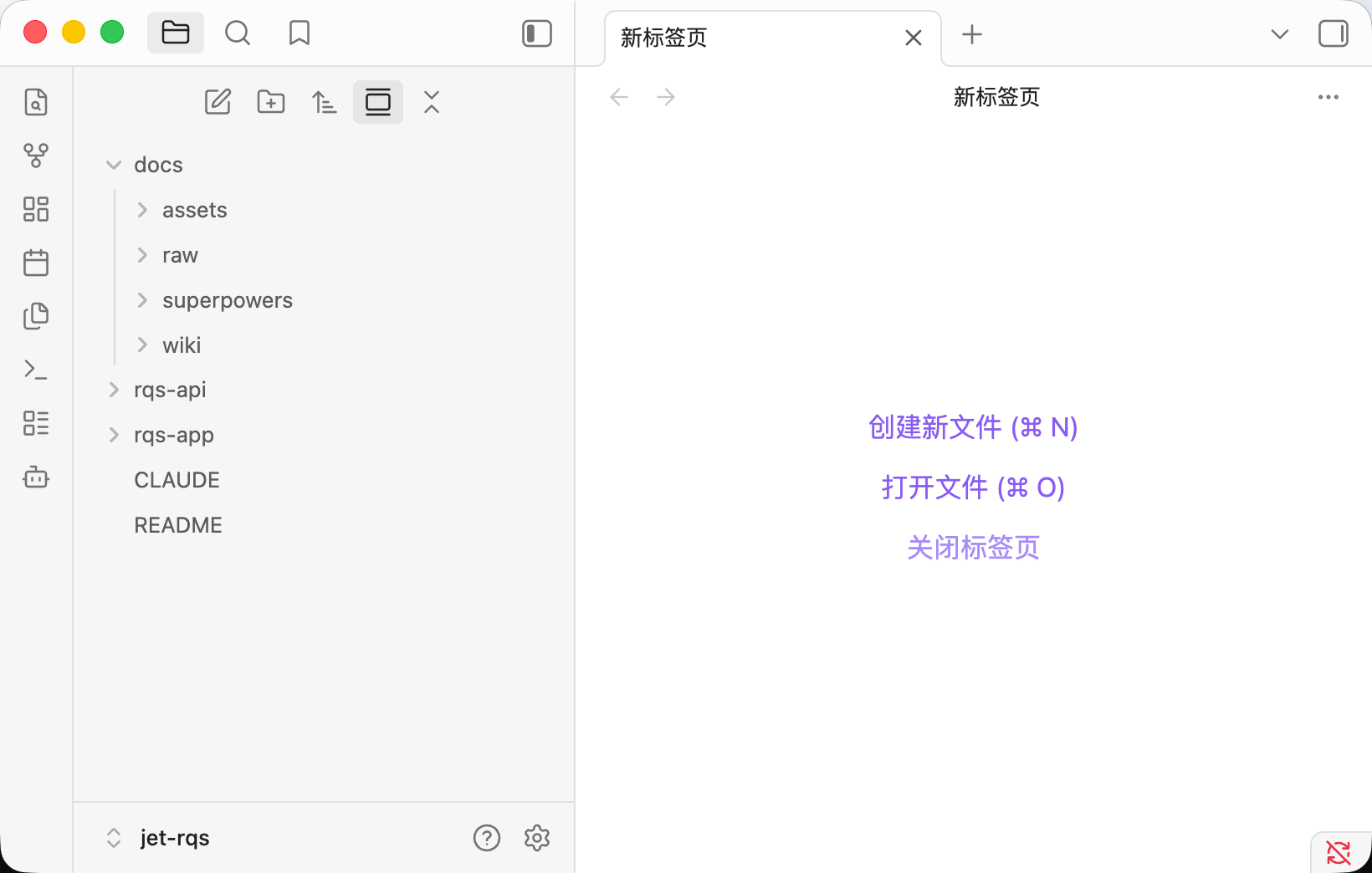Open today's daily note calendar icon
This screenshot has height=873, width=1372.
[x=36, y=263]
